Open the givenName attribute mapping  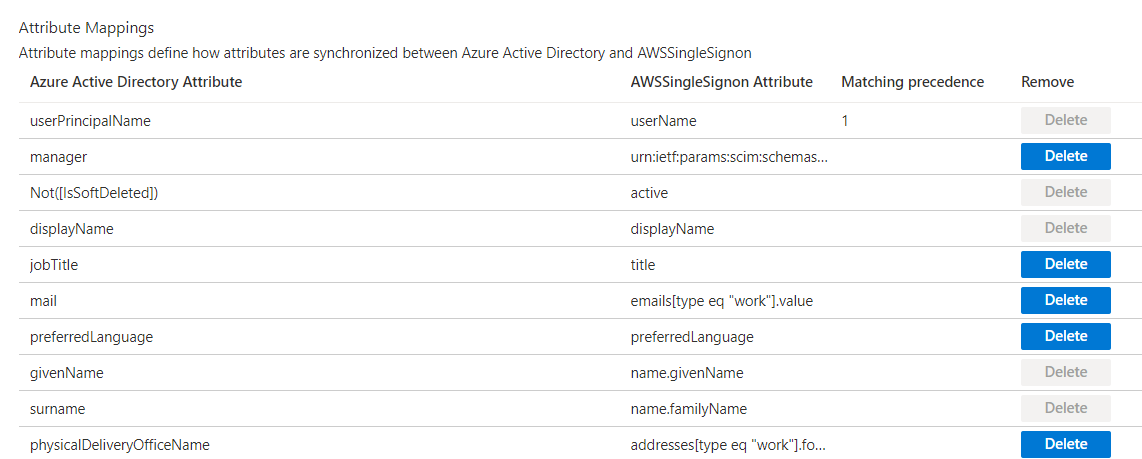click(67, 373)
